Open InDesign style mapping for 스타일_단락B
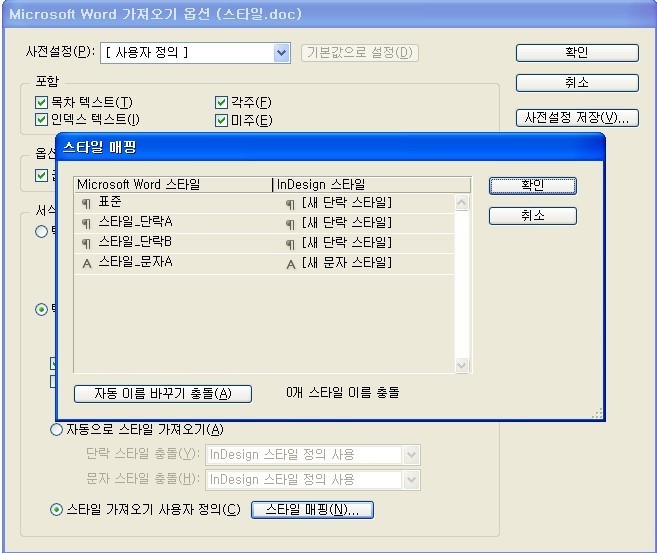This screenshot has height=553, width=657. tap(347, 243)
